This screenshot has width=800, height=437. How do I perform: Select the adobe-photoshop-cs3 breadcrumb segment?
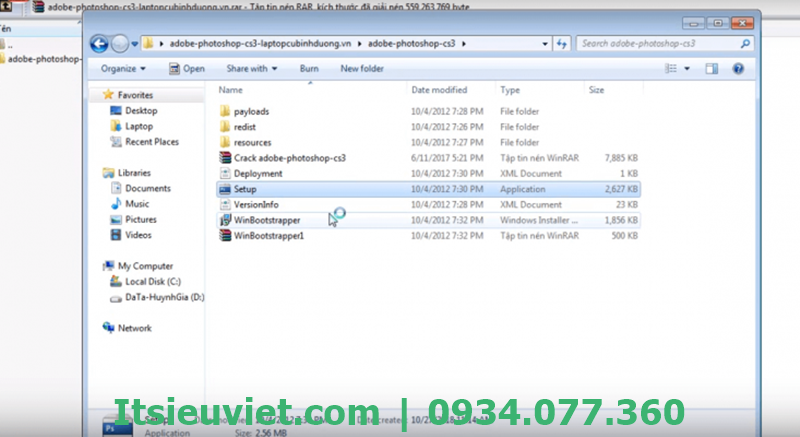pos(411,44)
